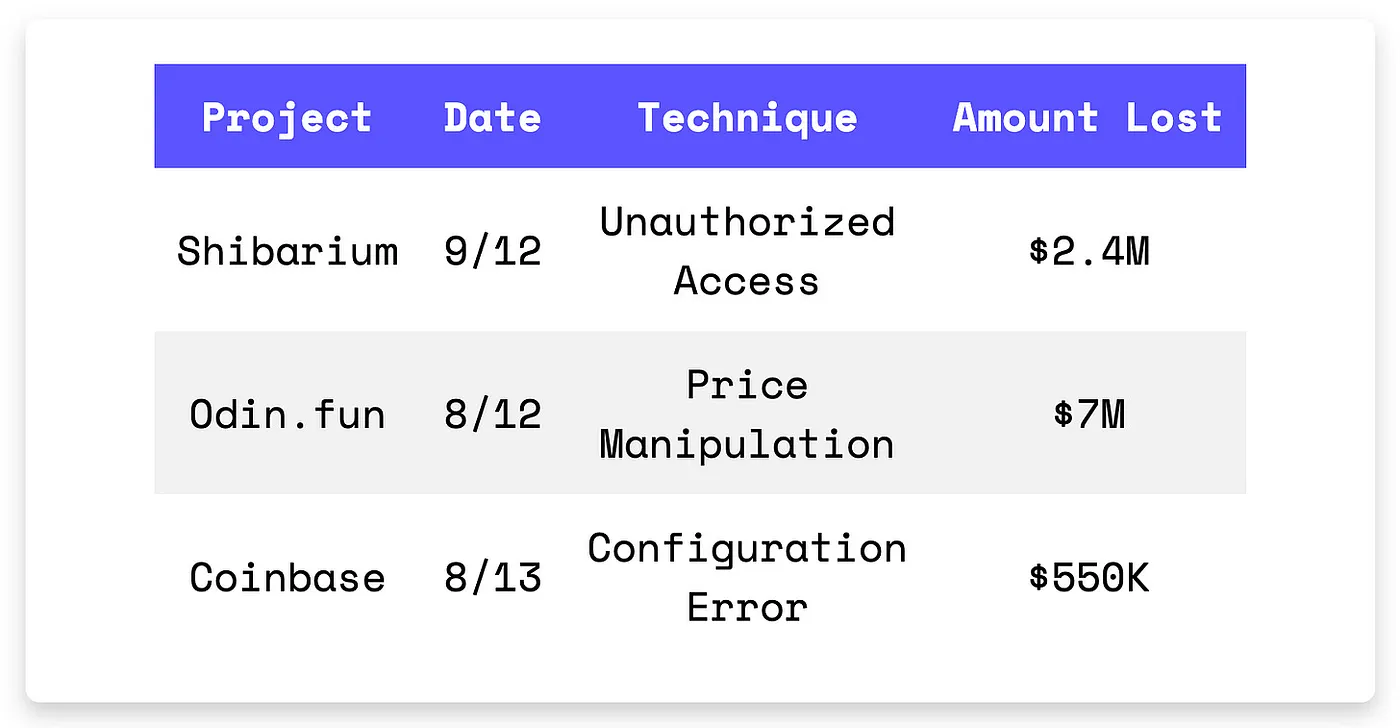Click the 8/13 date cell
Screen dimensions: 1400x728
pyautogui.click(x=492, y=577)
